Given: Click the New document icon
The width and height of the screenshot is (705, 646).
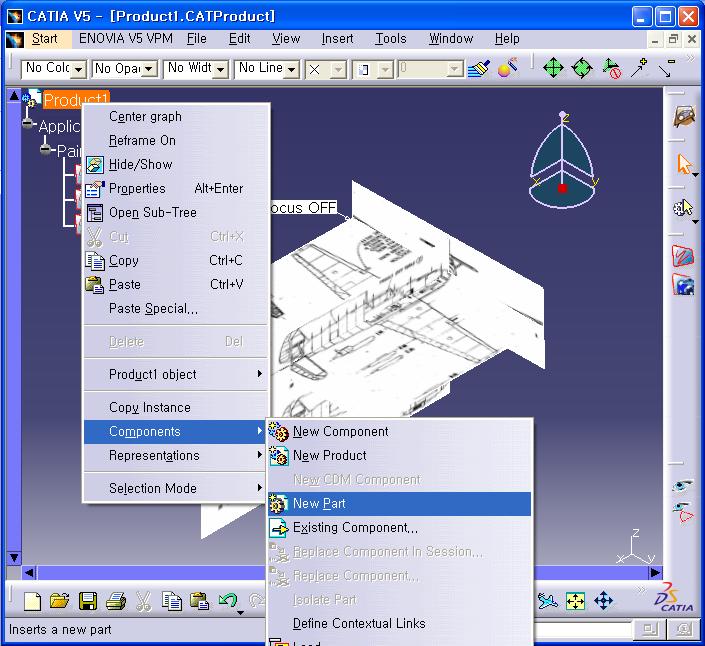Looking at the screenshot, I should (33, 601).
